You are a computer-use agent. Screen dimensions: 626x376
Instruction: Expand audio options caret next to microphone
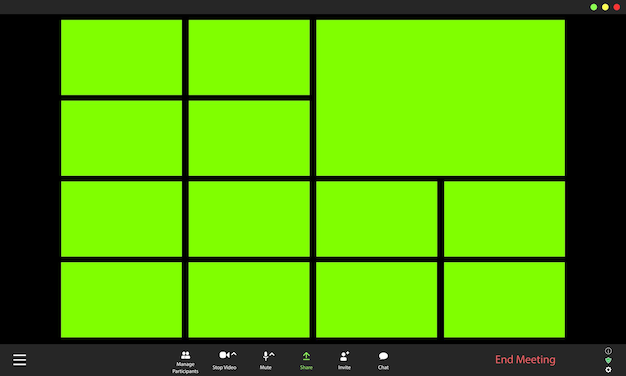coord(272,354)
